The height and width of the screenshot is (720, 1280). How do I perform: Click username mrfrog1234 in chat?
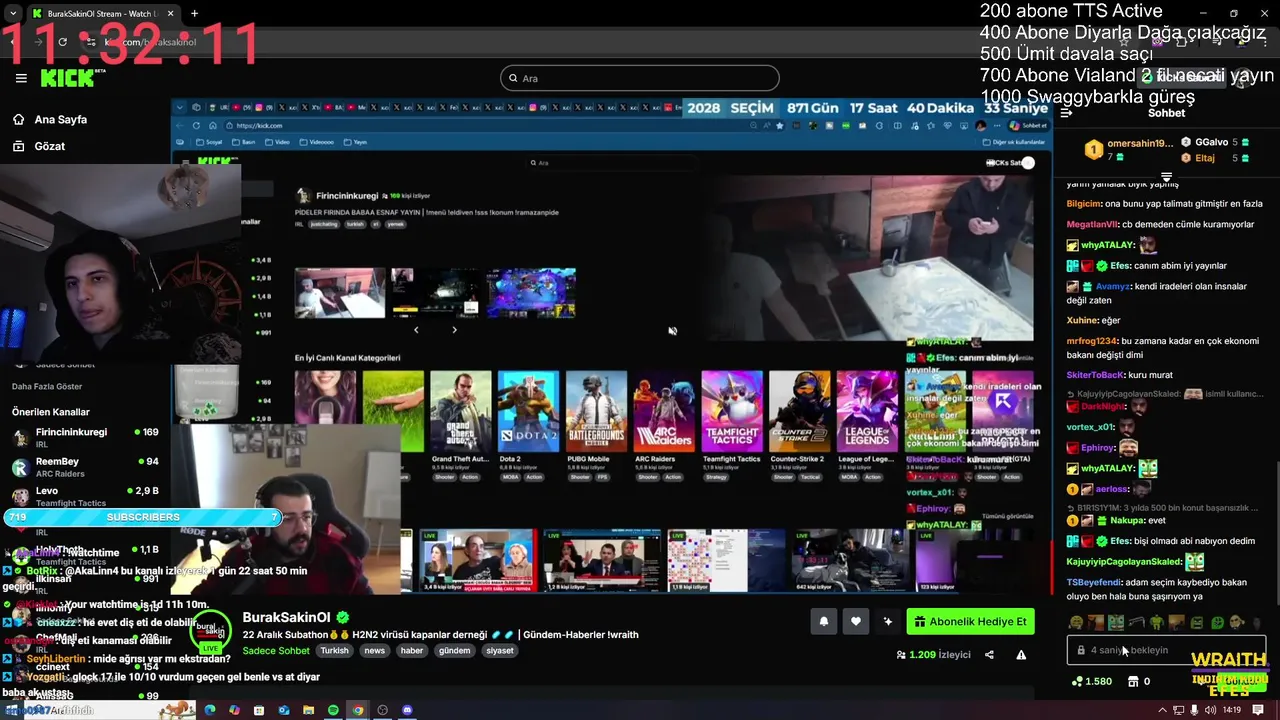1091,341
